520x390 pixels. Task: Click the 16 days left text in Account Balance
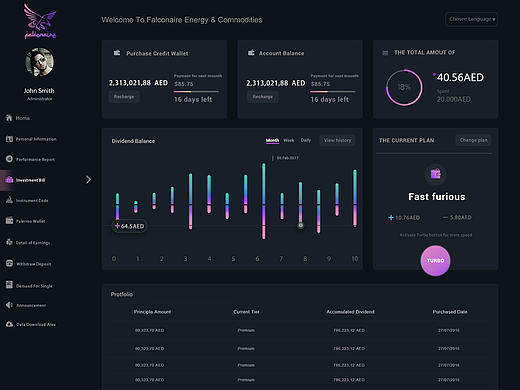pos(329,99)
